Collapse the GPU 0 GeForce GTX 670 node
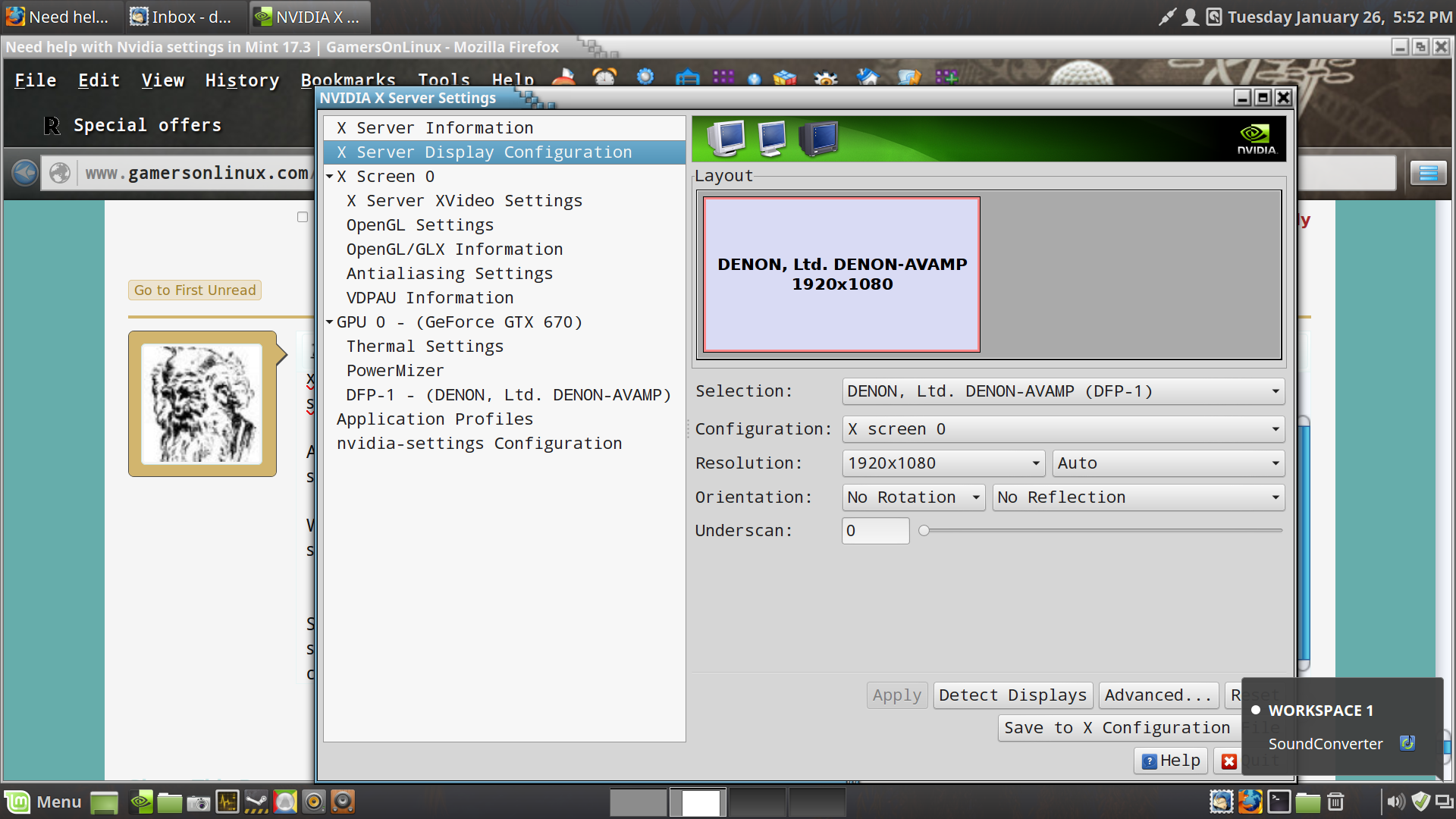This screenshot has height=819, width=1456. click(x=330, y=322)
